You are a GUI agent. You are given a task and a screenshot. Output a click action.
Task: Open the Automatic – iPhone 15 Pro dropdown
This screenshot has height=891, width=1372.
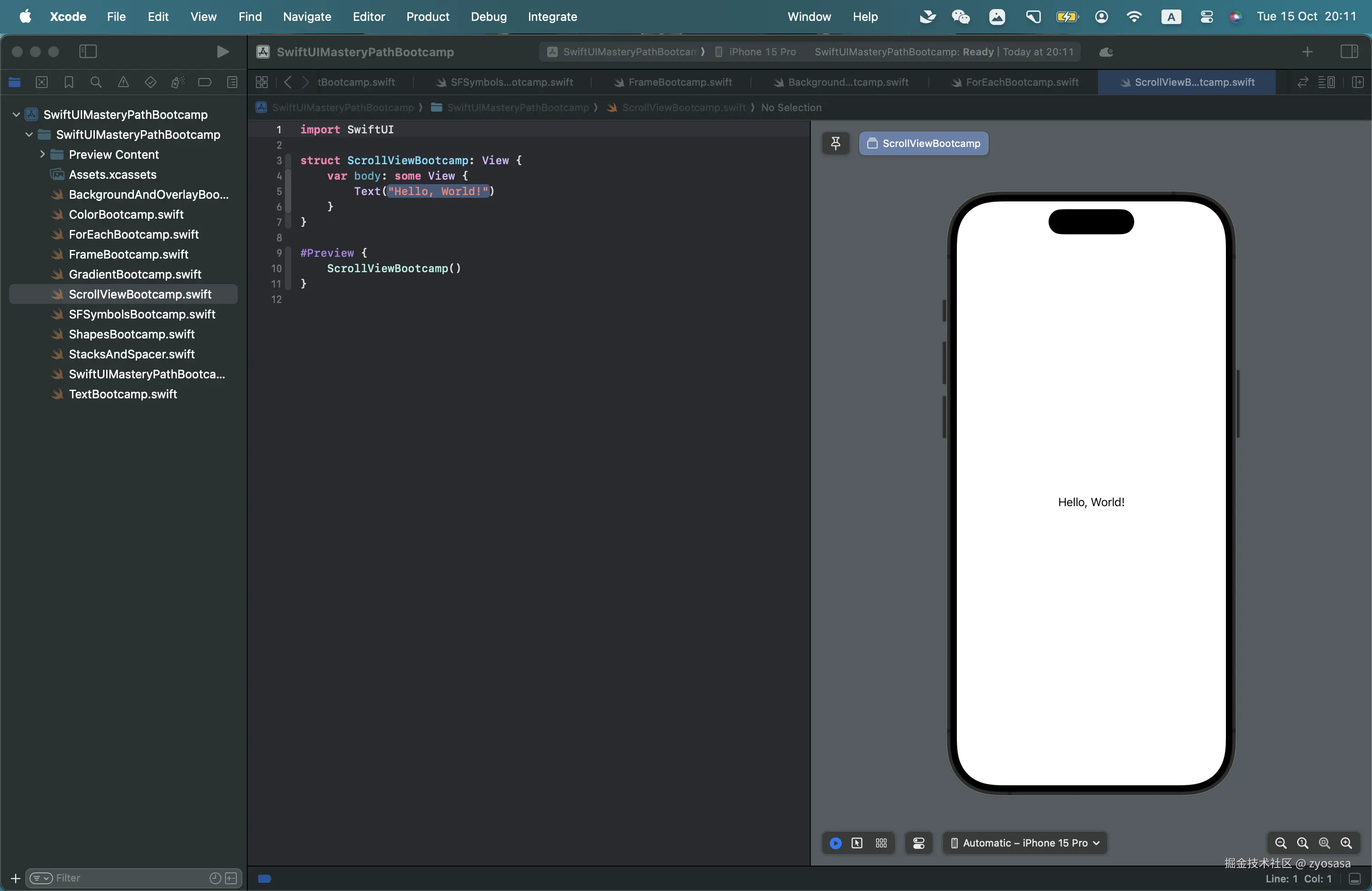[x=1024, y=843]
